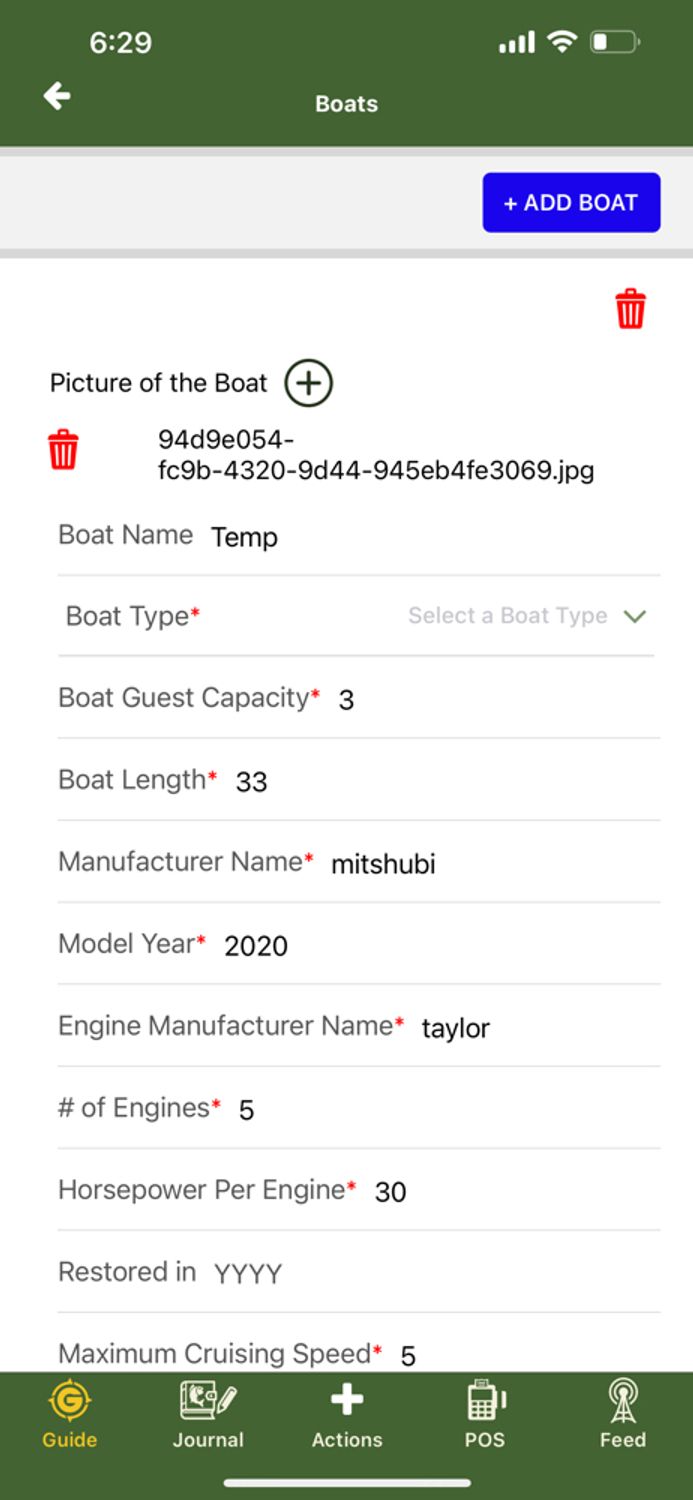Tap 'Select a Boat Type' placeholder
This screenshot has width=693, height=1500.
tap(507, 616)
